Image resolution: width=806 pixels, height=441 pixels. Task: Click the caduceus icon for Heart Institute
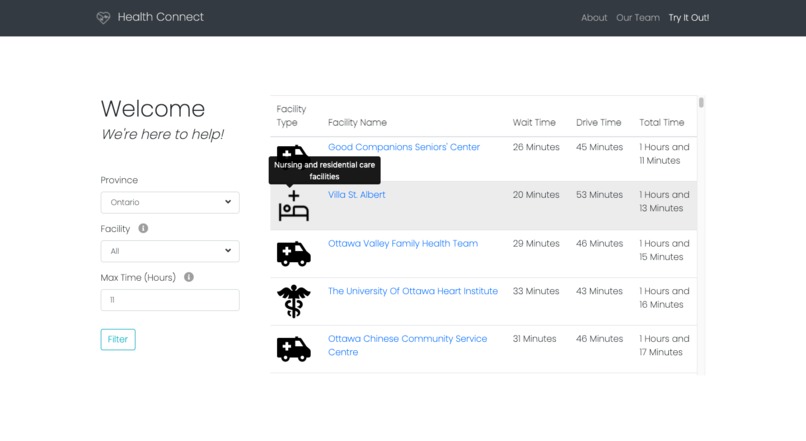click(294, 301)
